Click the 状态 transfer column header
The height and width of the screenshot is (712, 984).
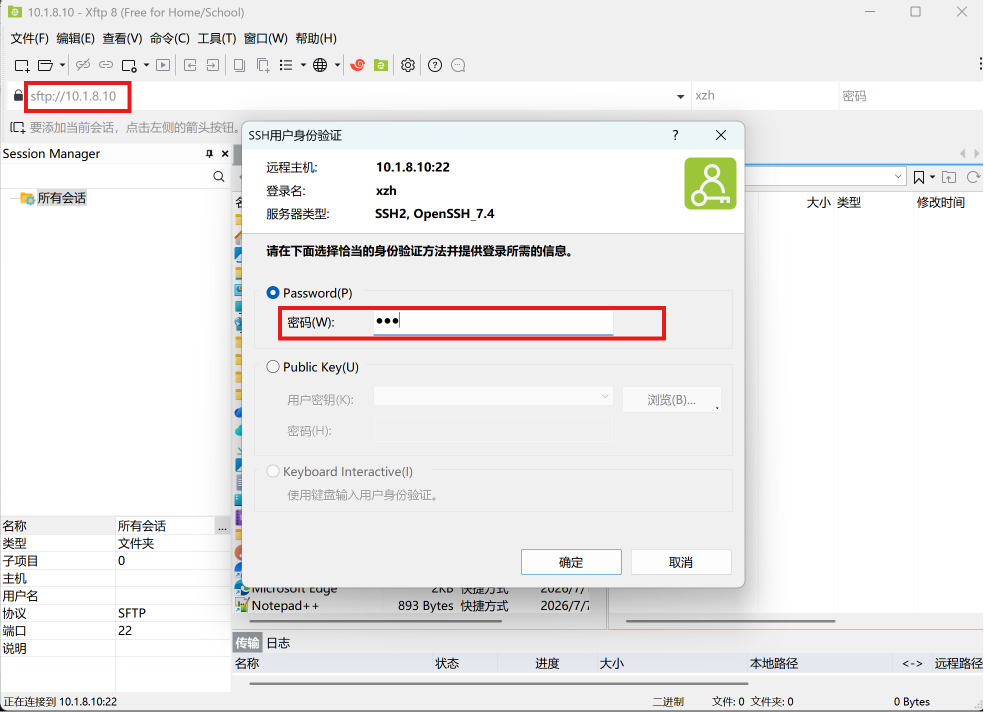(x=447, y=664)
